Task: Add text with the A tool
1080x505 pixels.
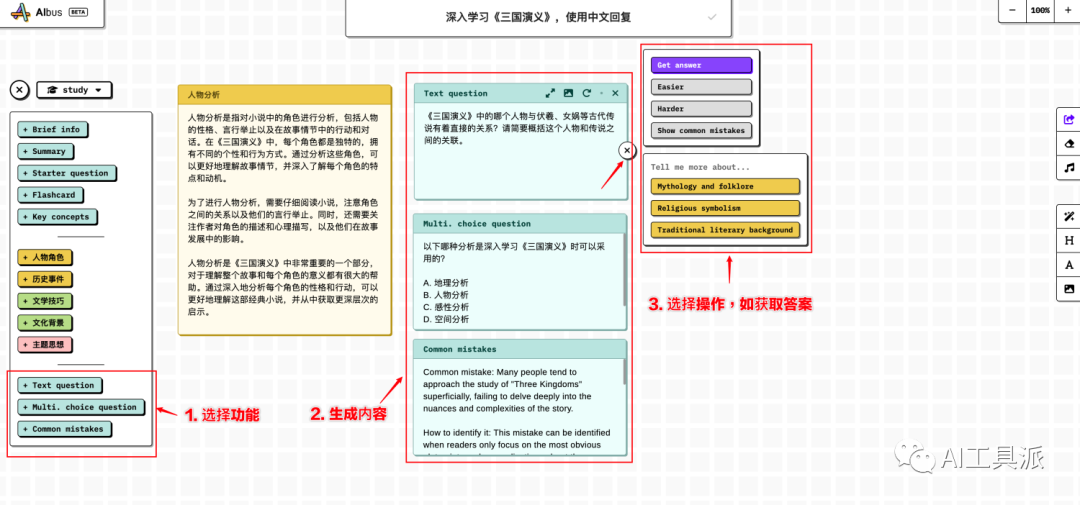Action: coord(1069,265)
